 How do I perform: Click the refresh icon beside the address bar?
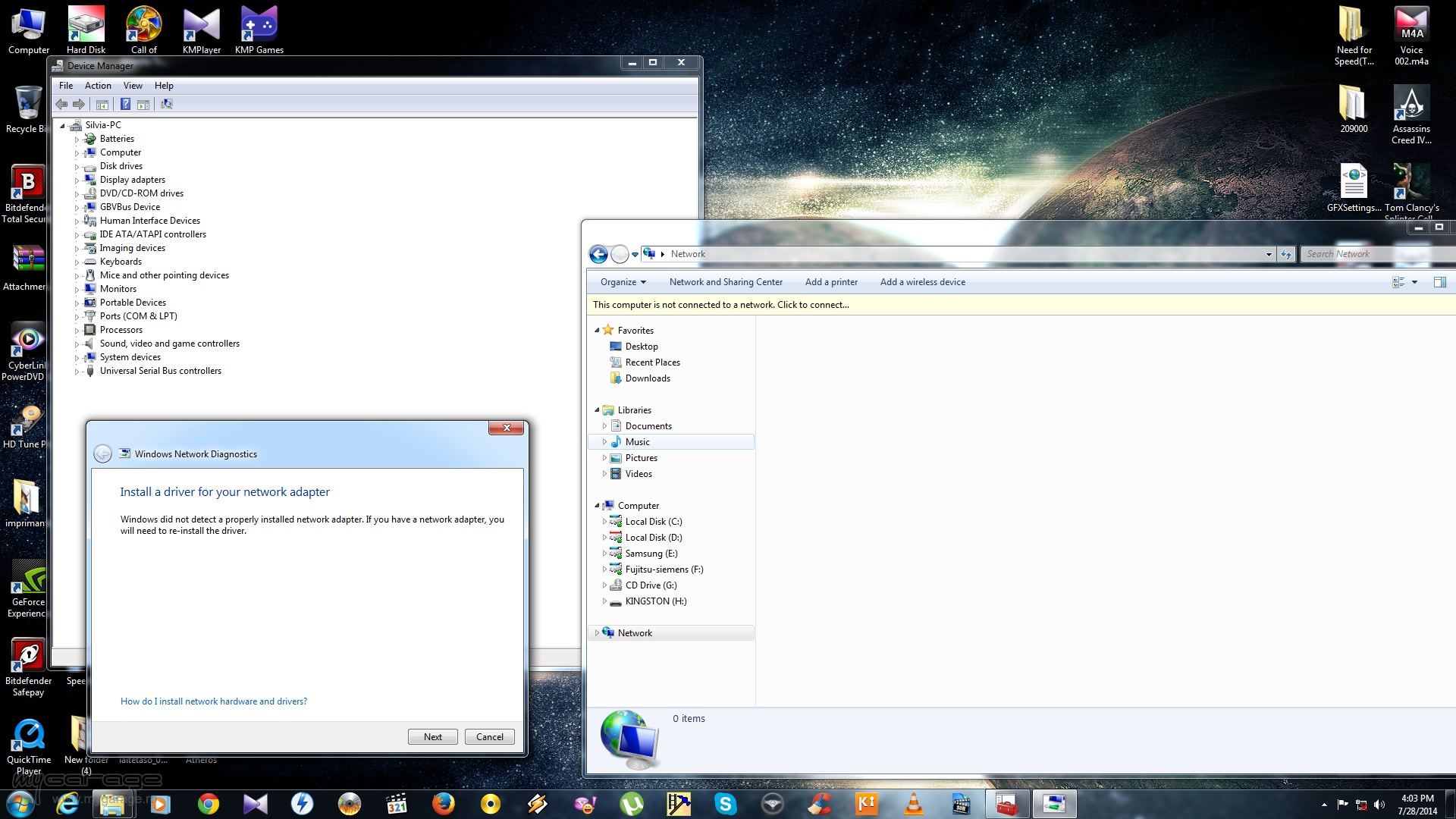(1286, 255)
